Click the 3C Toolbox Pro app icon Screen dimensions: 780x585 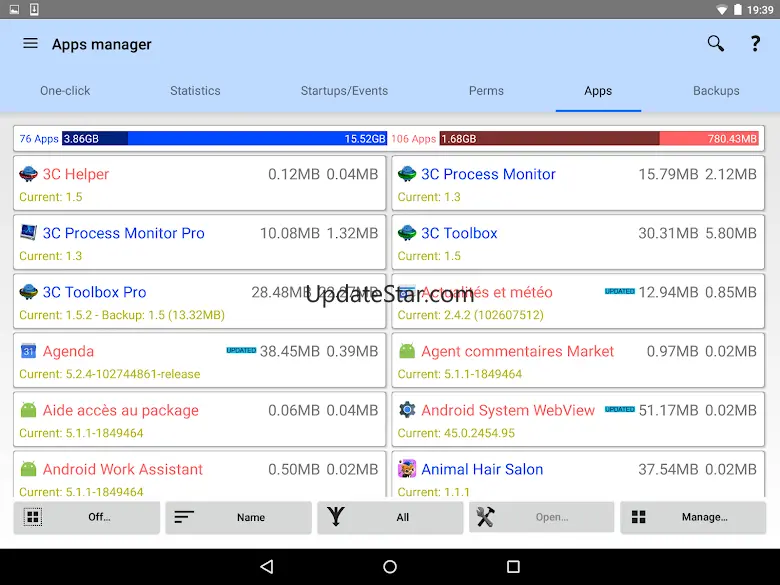28,292
